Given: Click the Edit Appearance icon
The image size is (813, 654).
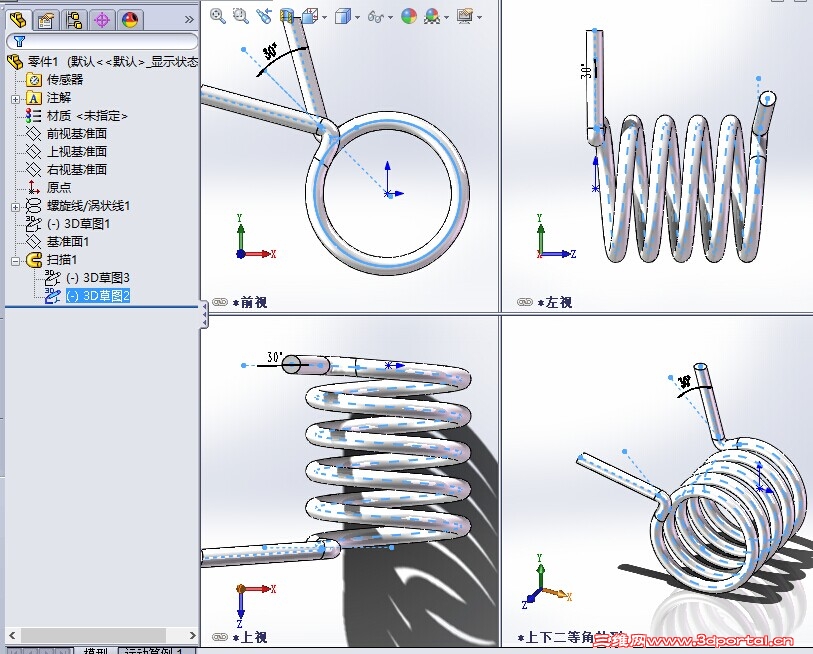Looking at the screenshot, I should (410, 15).
